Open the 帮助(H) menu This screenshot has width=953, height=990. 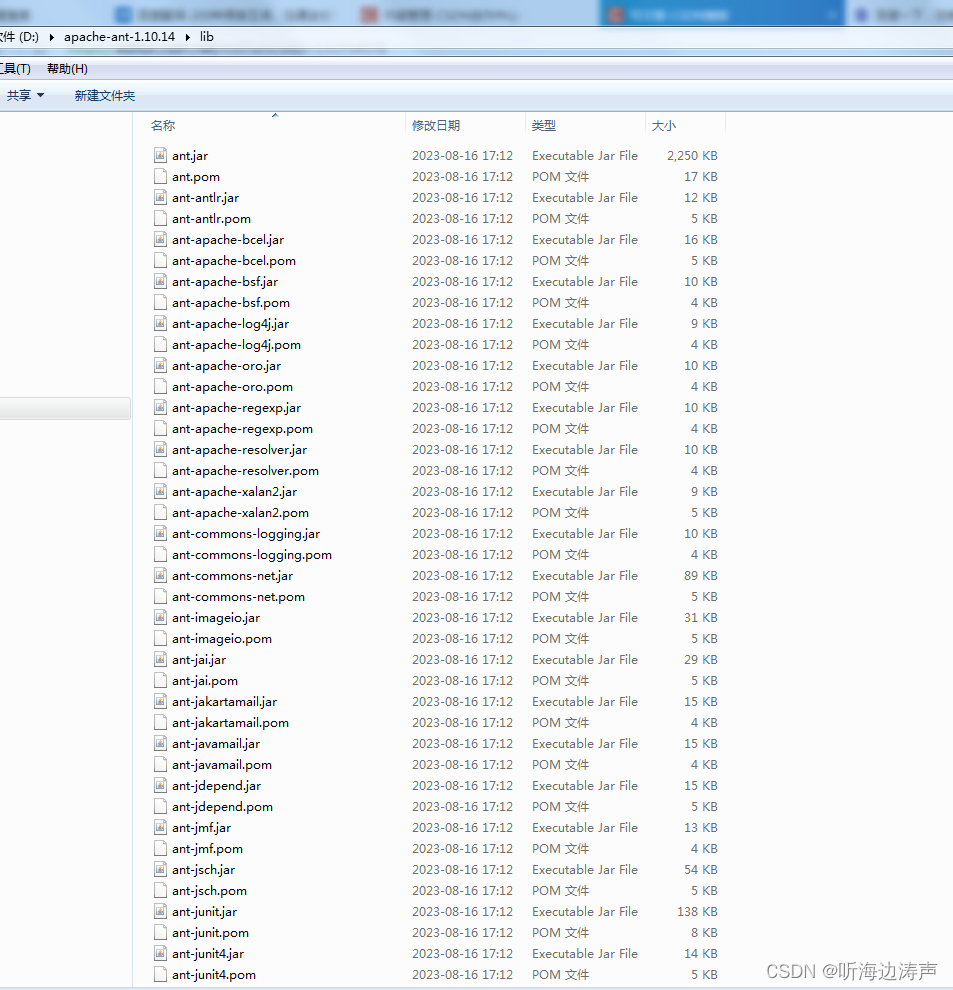click(x=67, y=69)
